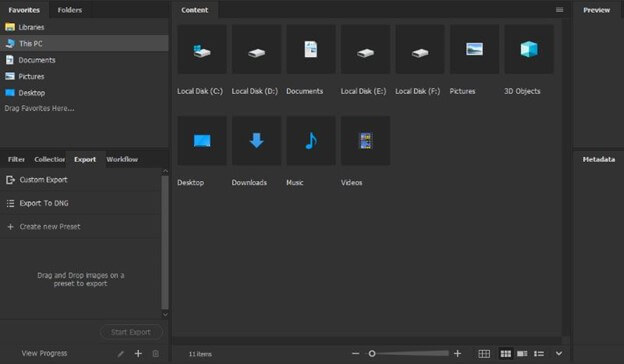Image resolution: width=624 pixels, height=364 pixels.
Task: Click the Start Export button
Action: click(x=131, y=332)
